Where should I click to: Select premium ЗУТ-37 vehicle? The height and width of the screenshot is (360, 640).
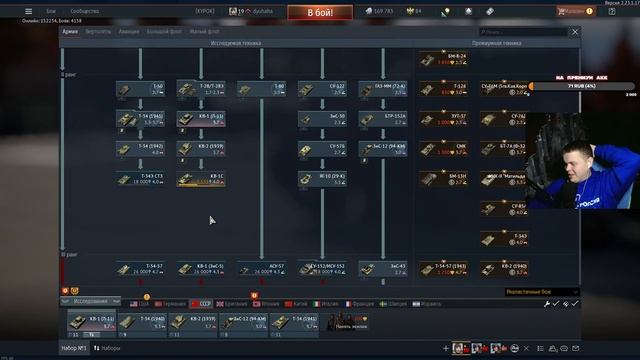click(444, 119)
